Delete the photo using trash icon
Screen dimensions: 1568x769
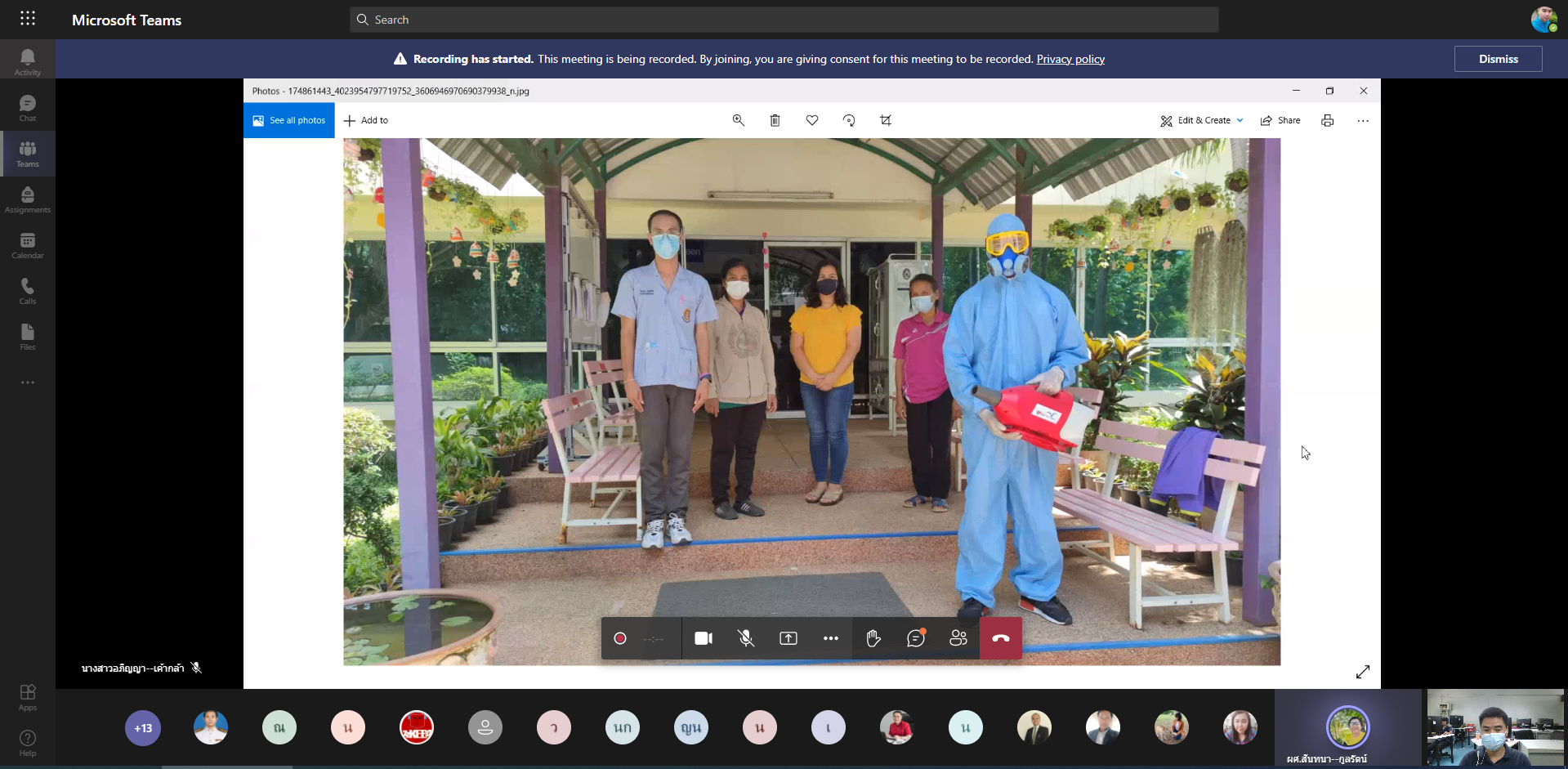click(x=775, y=120)
